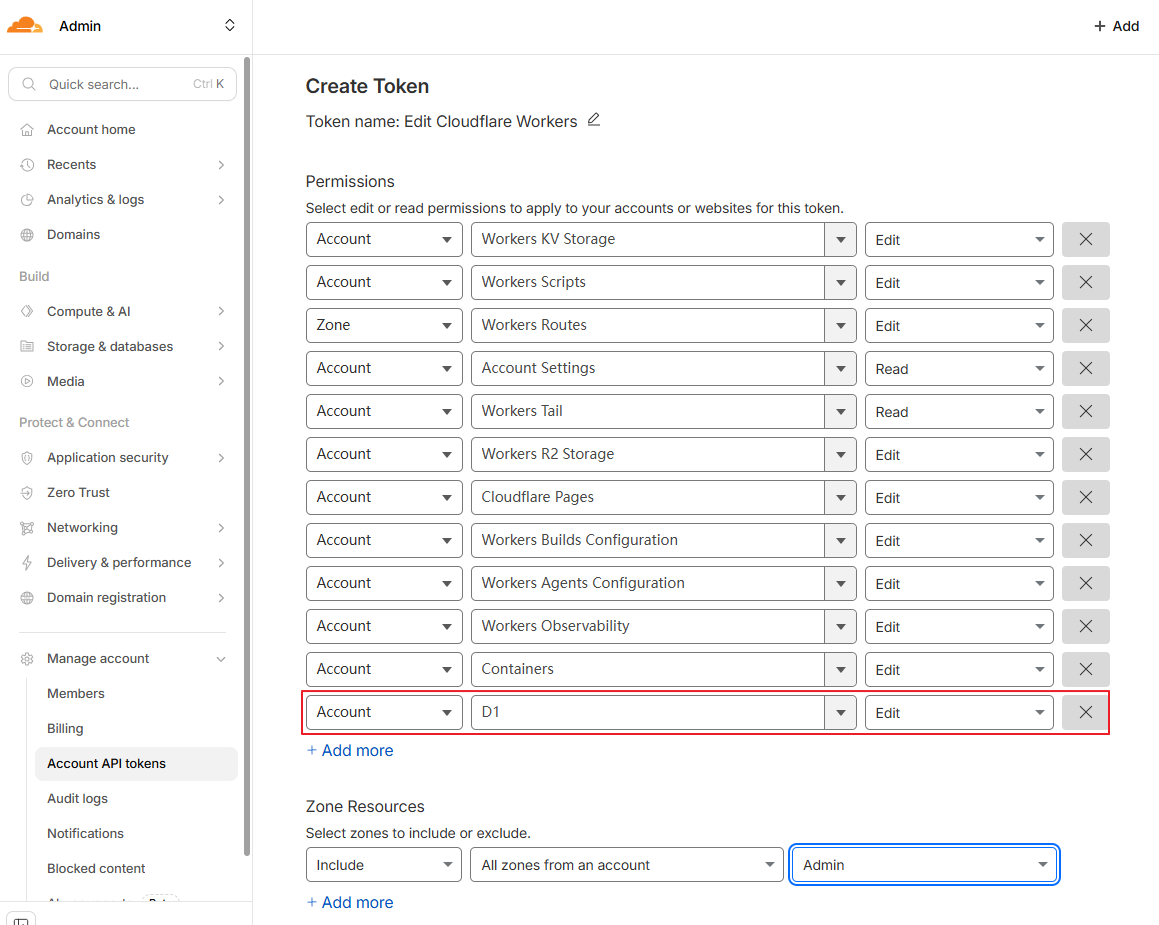This screenshot has height=925, width=1159.
Task: Focus the Quick search field
Action: [122, 85]
